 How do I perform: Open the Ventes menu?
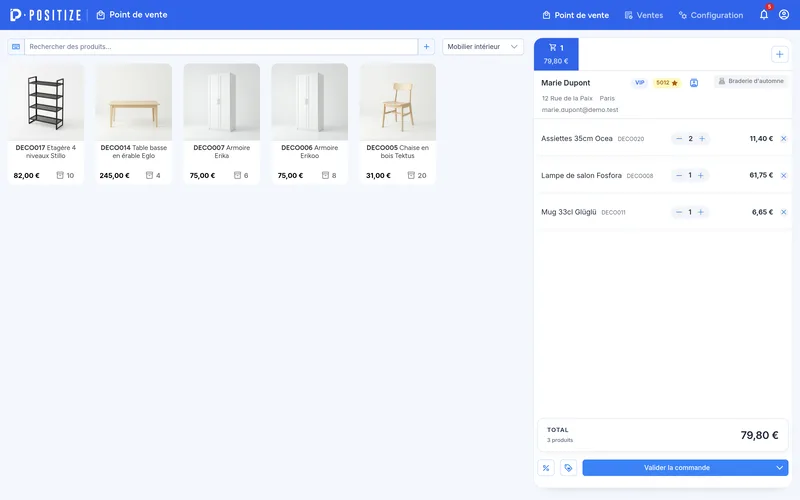(644, 15)
